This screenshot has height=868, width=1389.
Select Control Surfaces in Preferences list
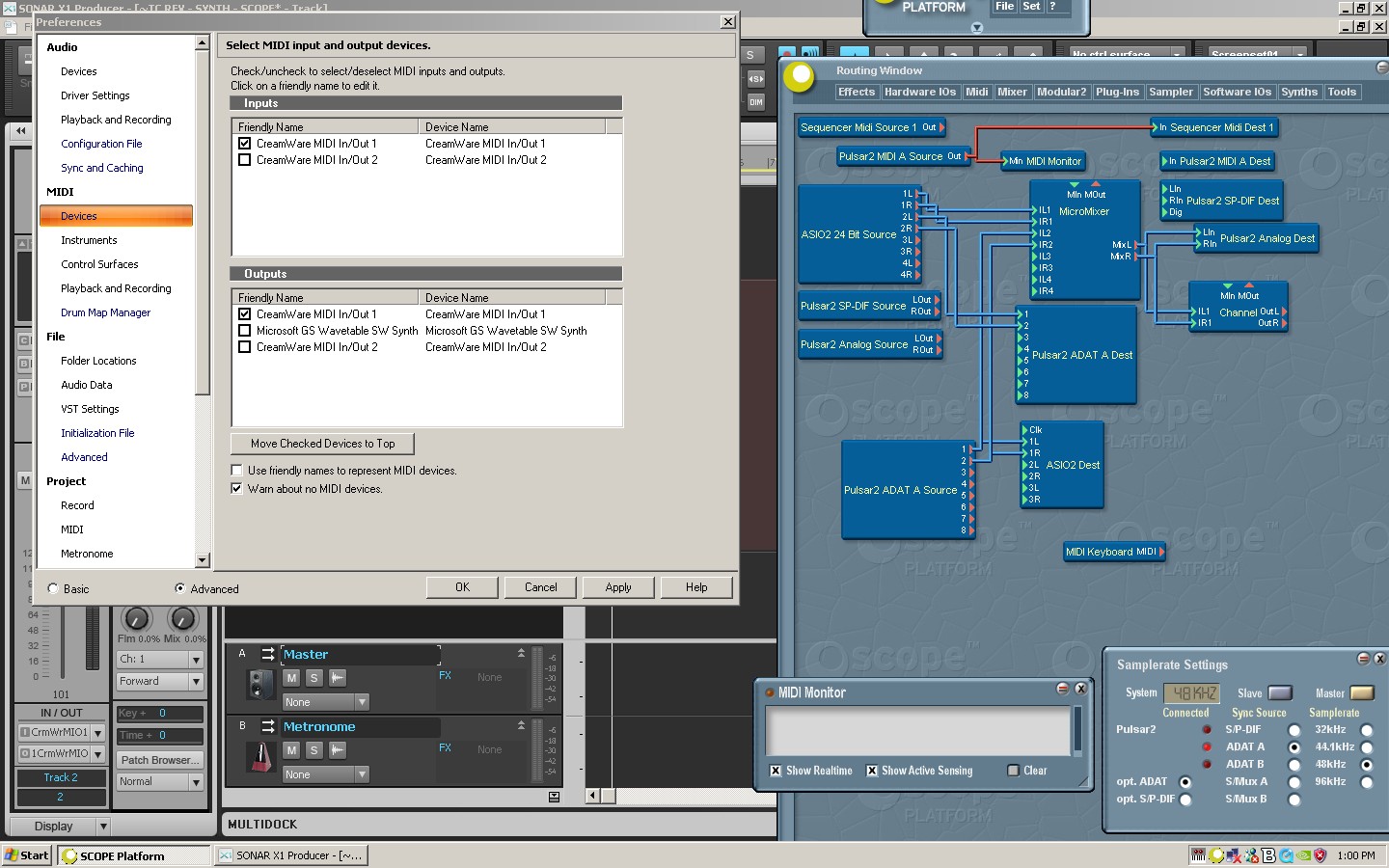pyautogui.click(x=99, y=264)
